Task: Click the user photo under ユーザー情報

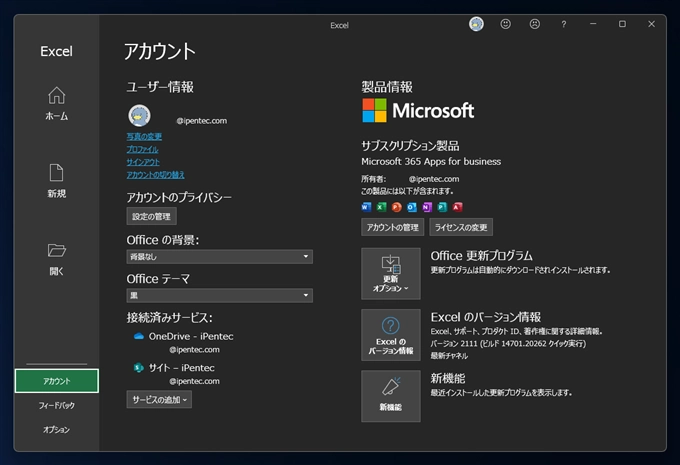Action: click(139, 115)
